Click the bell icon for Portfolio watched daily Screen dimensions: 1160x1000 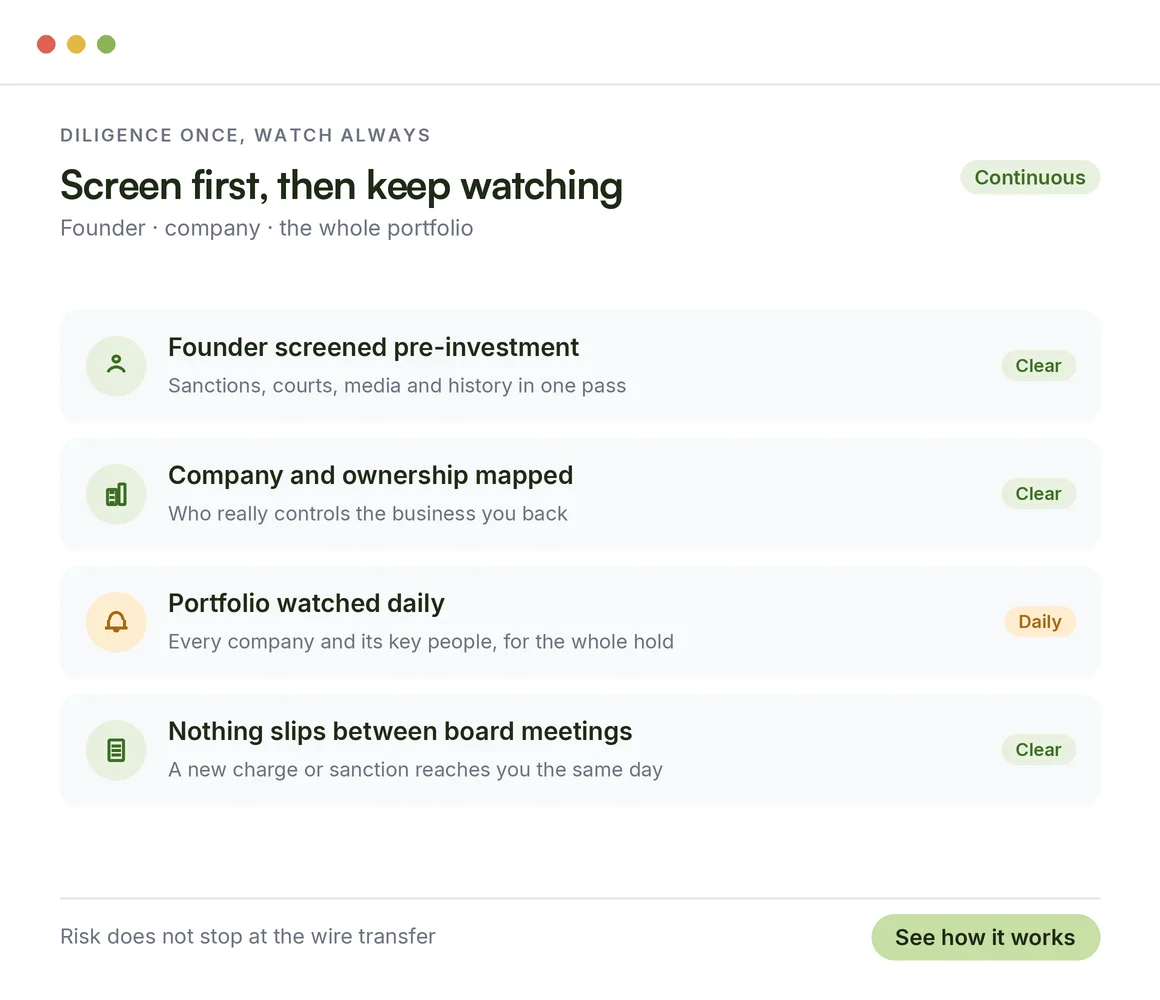point(116,621)
